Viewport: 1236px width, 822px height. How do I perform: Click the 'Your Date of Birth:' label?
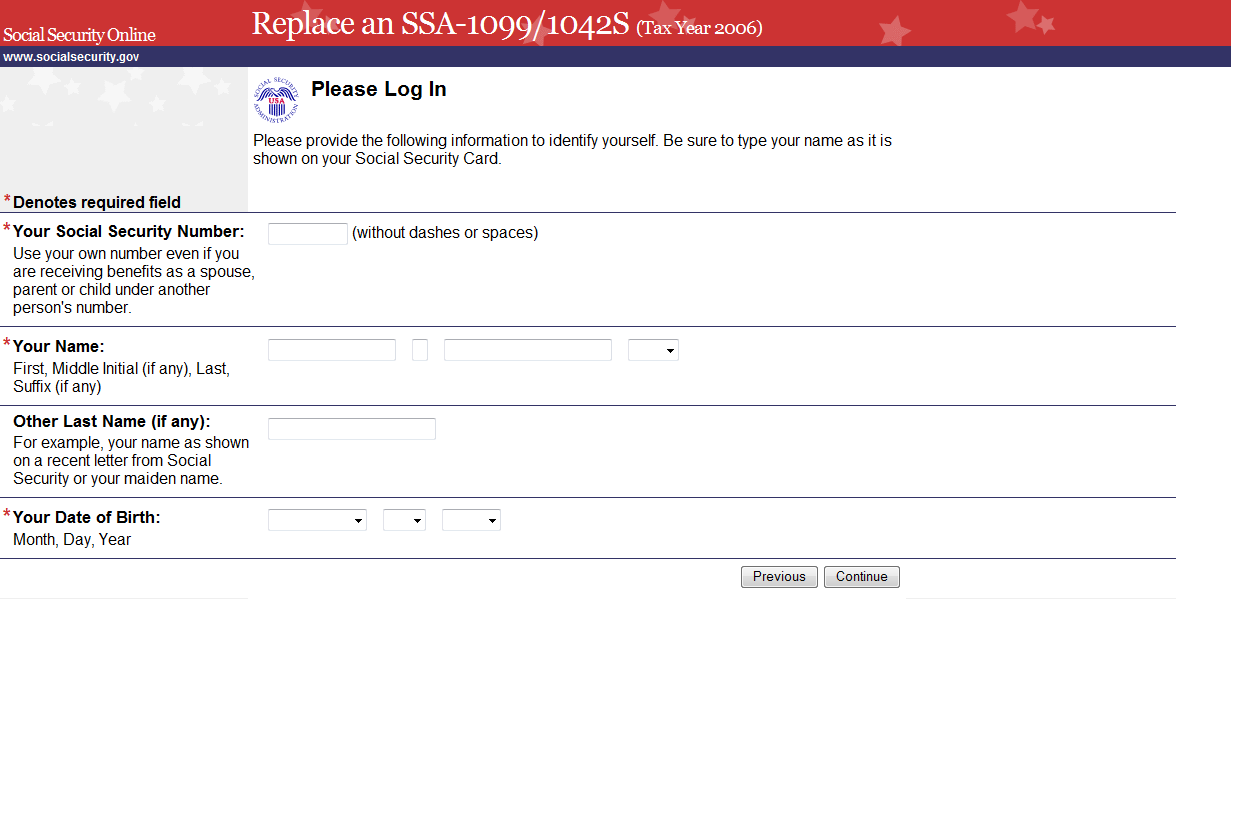pyautogui.click(x=86, y=518)
